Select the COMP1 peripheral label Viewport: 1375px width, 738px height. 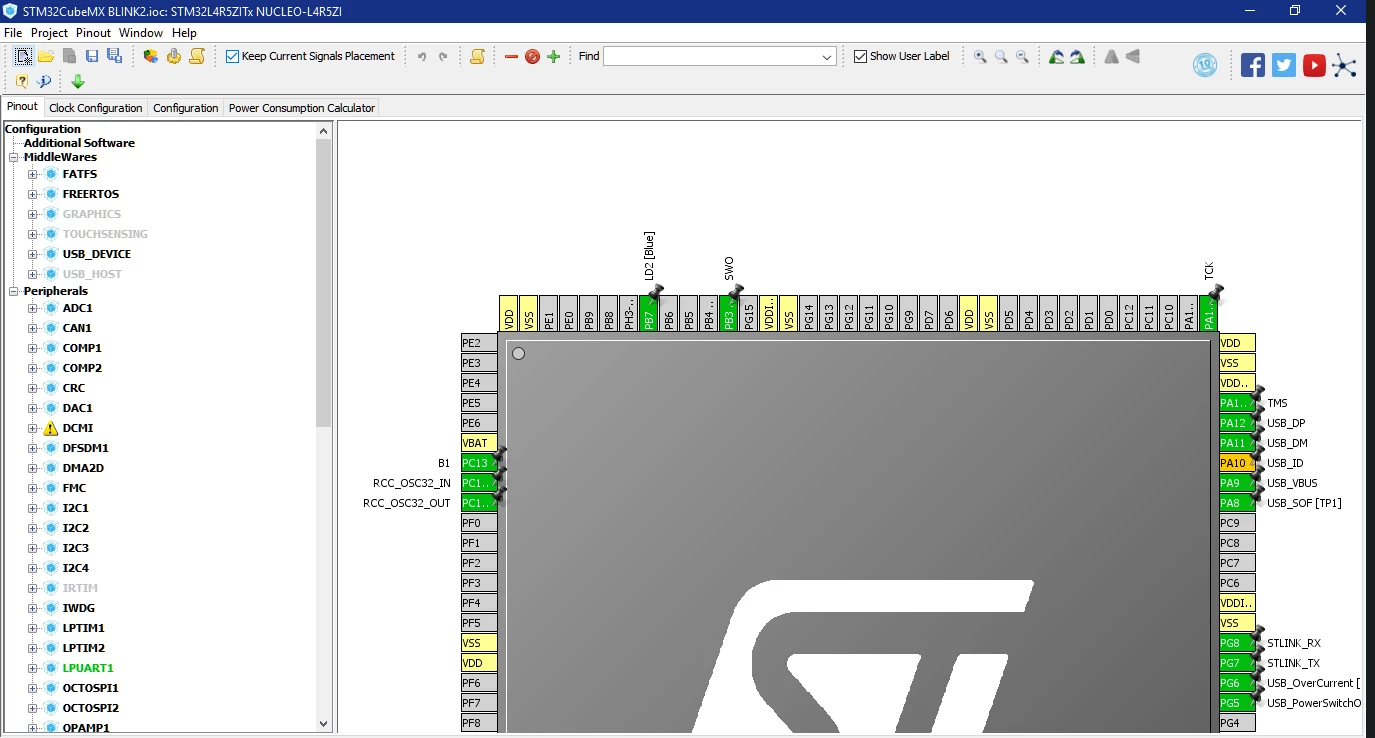(x=82, y=348)
